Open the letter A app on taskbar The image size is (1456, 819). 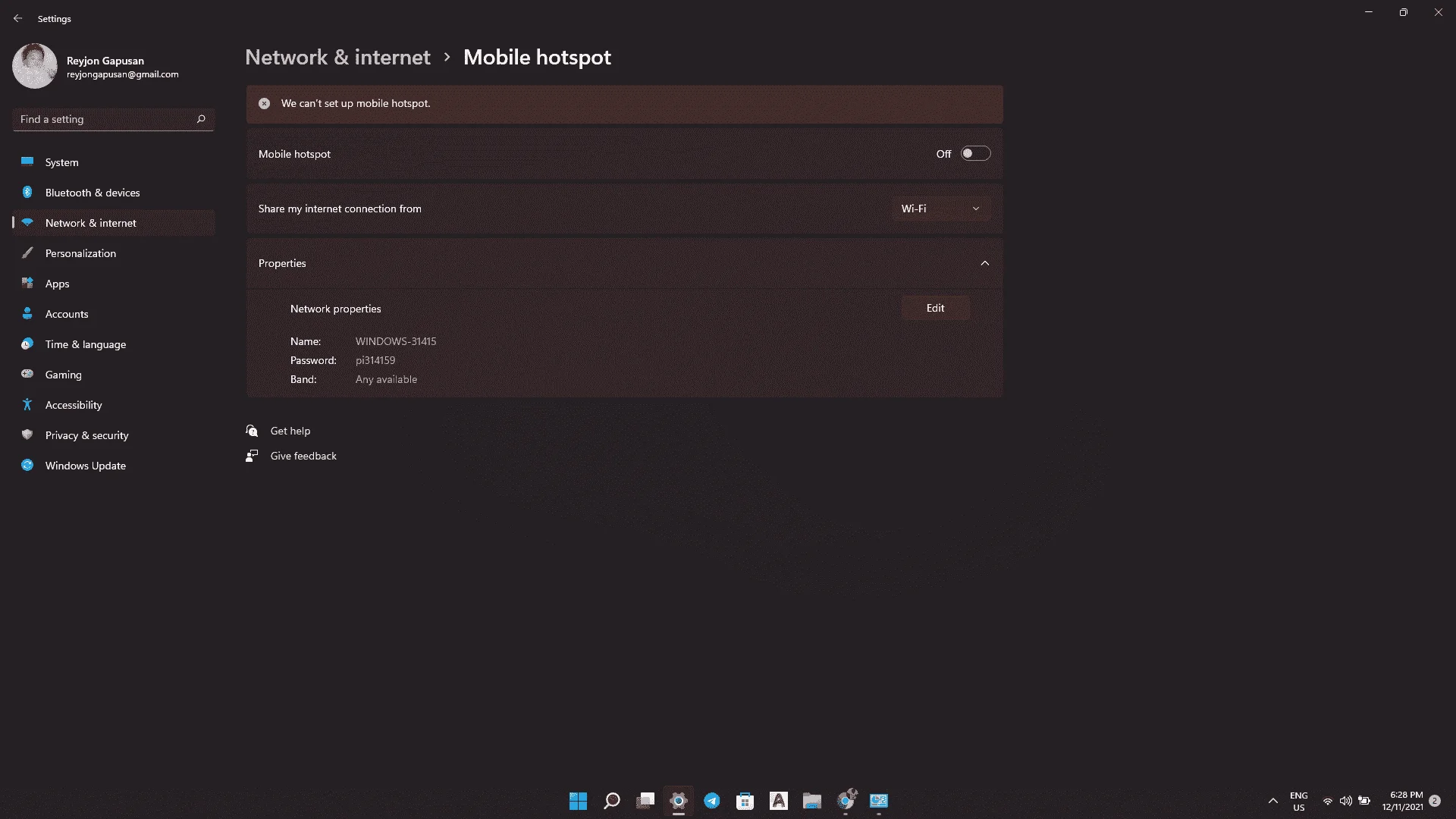779,801
